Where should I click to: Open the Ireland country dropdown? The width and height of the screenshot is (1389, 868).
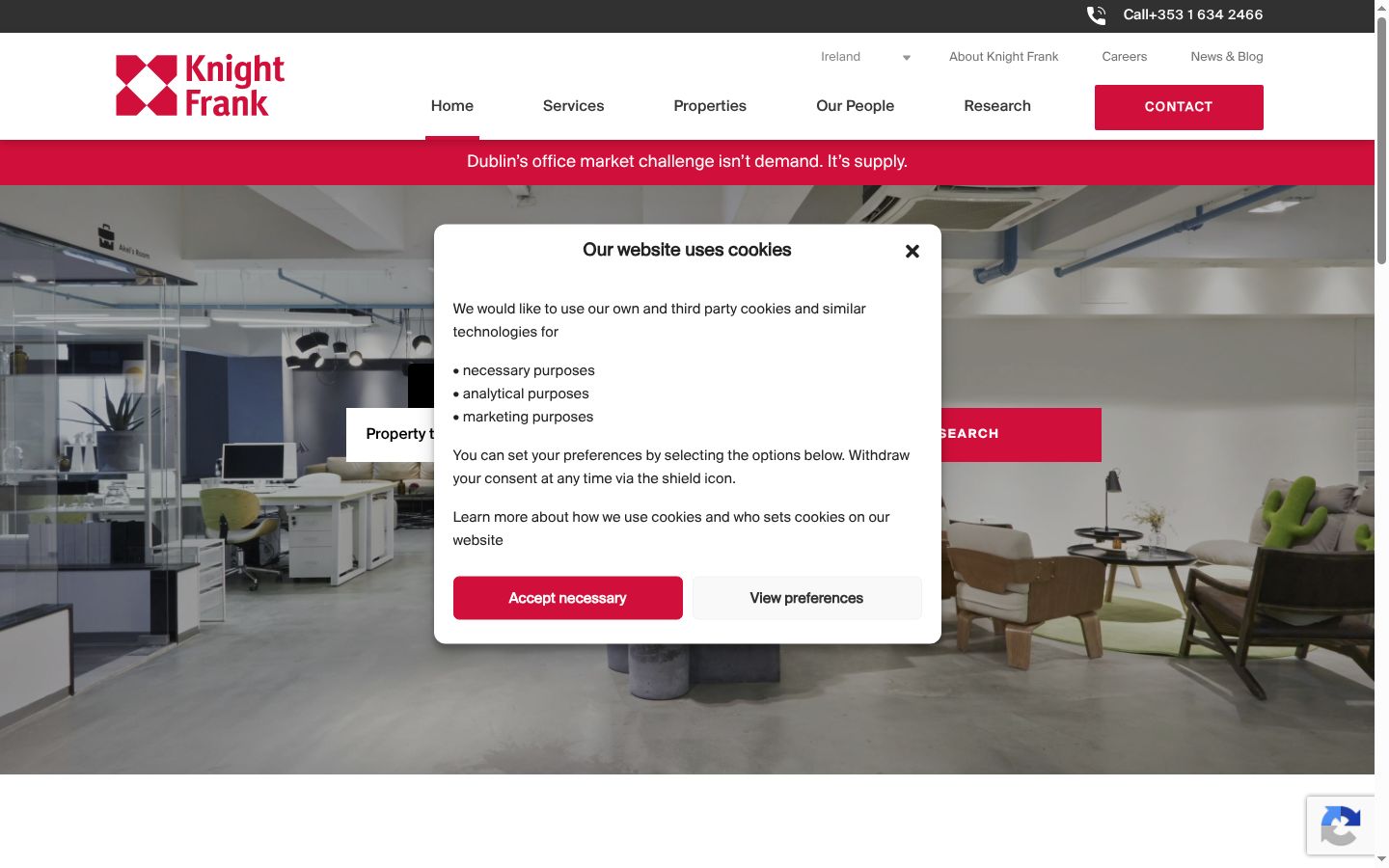[x=865, y=57]
